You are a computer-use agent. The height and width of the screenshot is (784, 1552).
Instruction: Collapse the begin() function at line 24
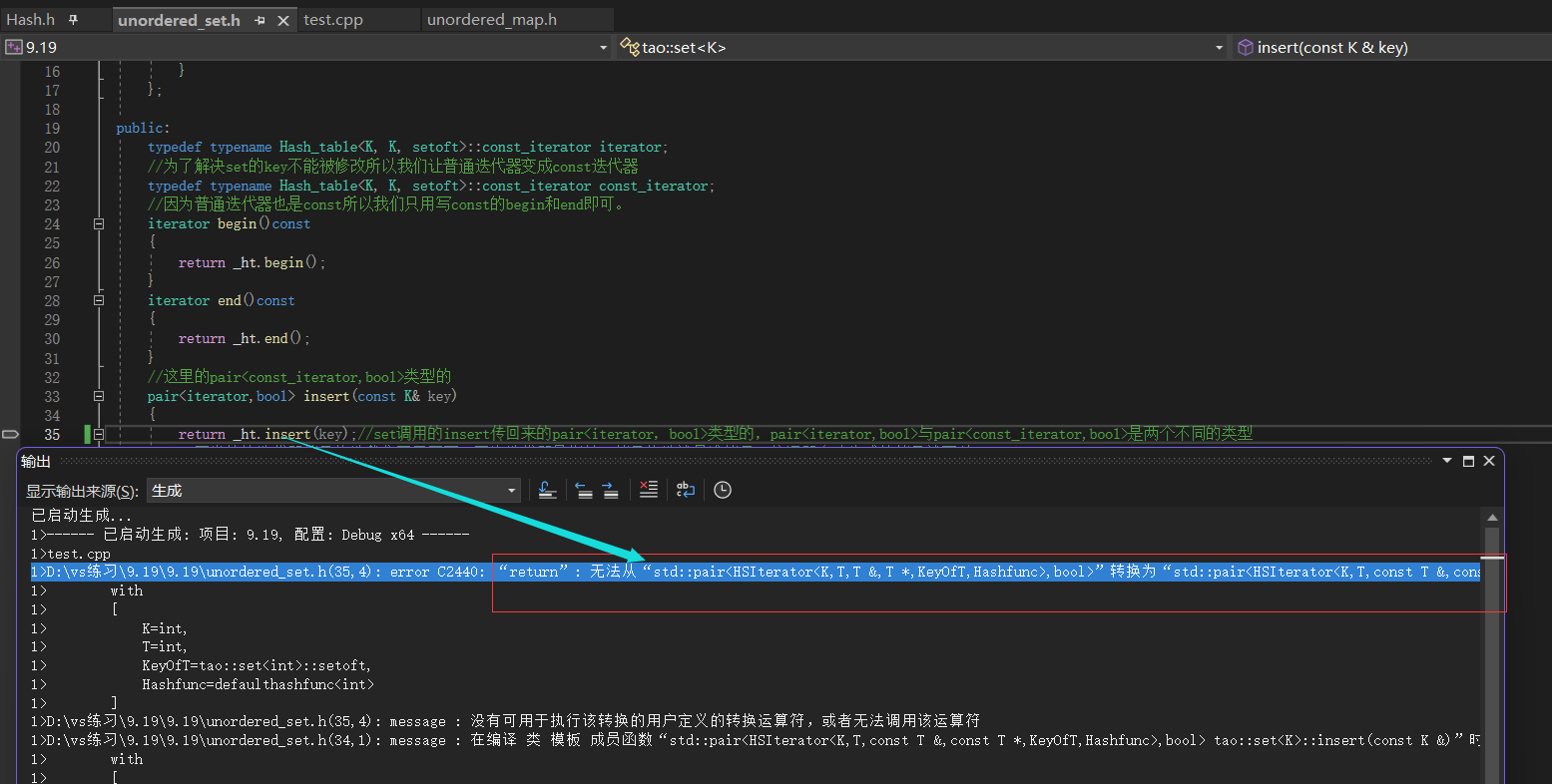[x=99, y=224]
